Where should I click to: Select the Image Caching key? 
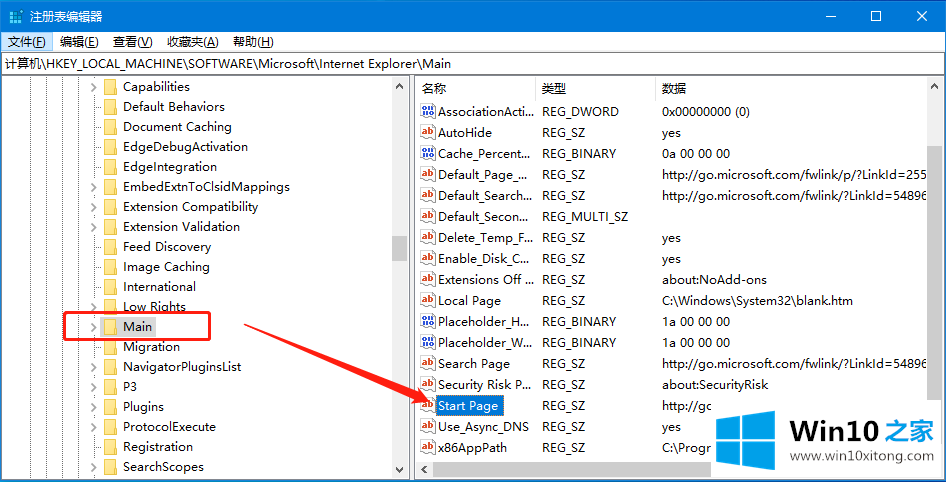[167, 267]
